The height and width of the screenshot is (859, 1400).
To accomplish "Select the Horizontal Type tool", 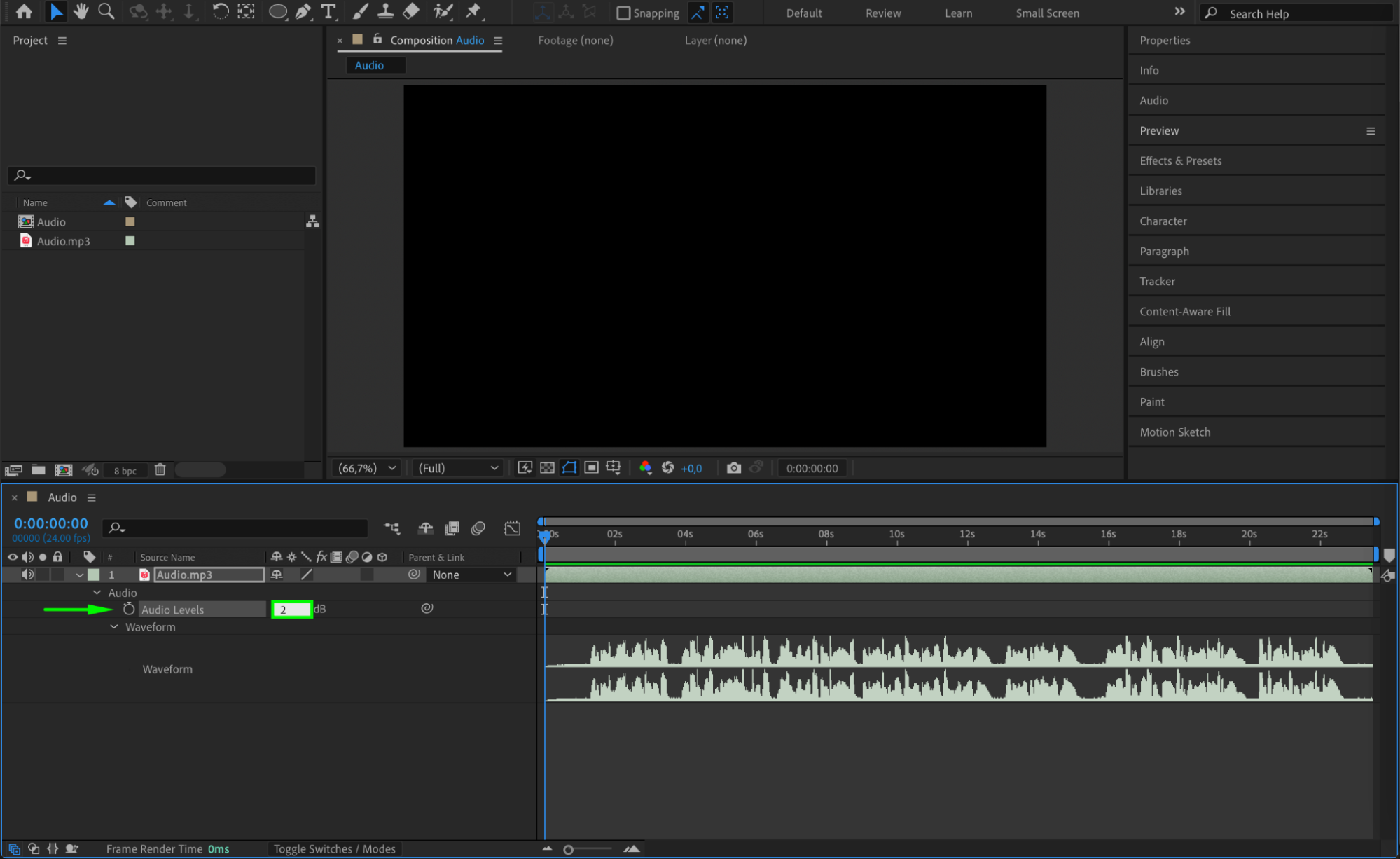I will (328, 11).
